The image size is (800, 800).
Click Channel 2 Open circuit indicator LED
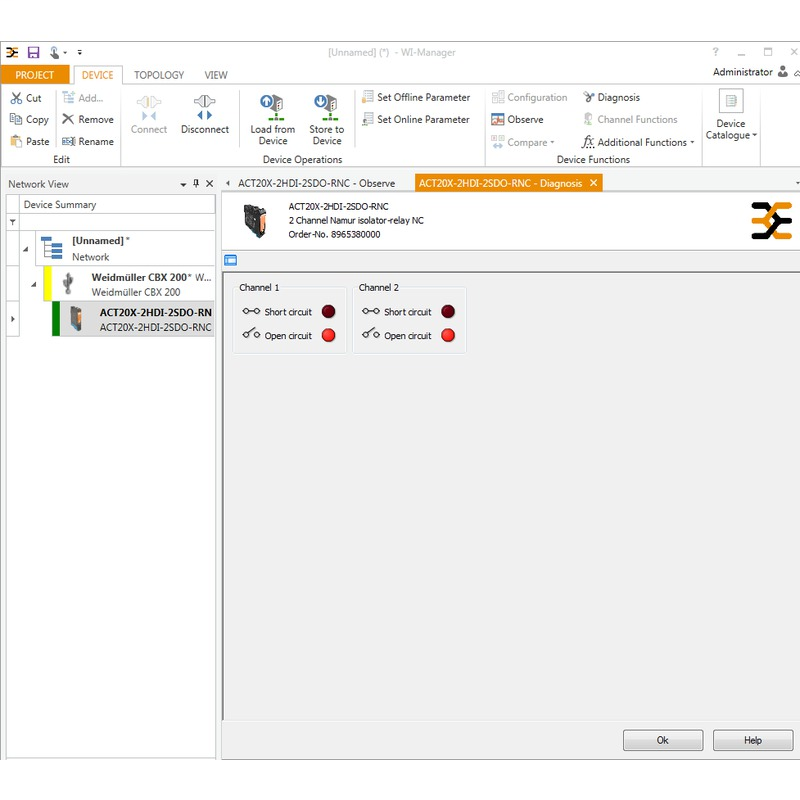point(448,335)
